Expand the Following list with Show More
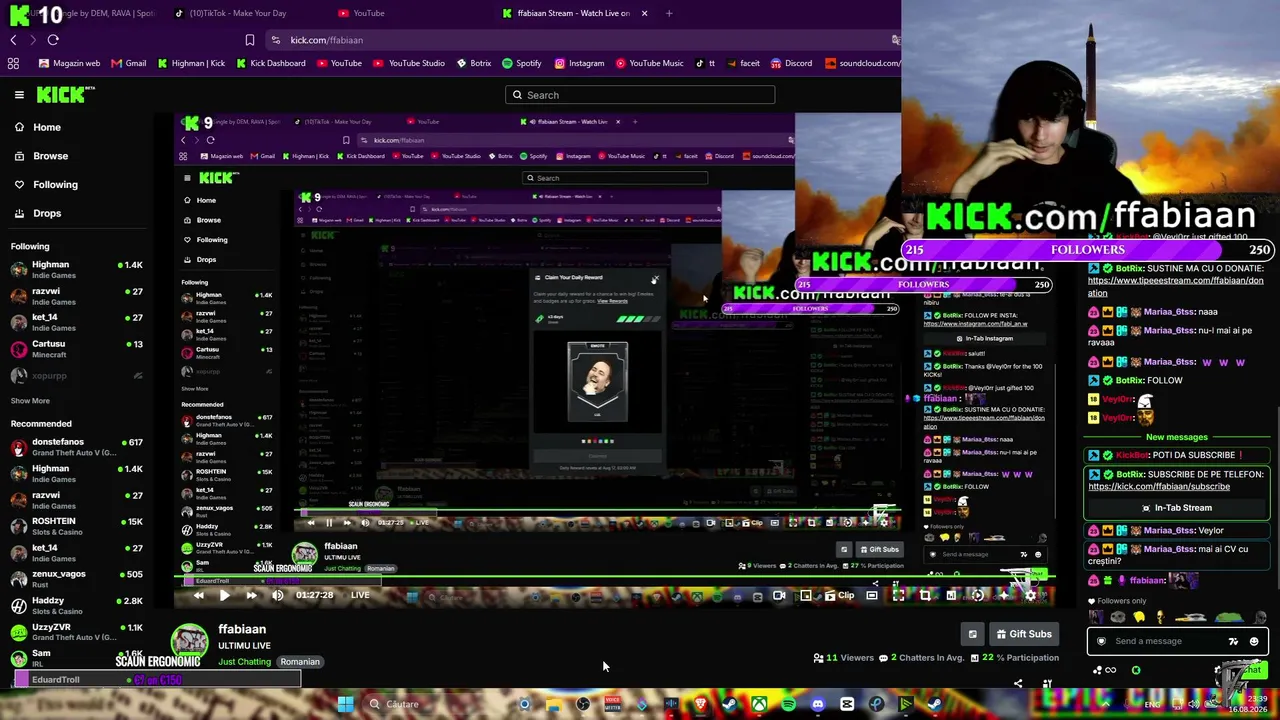This screenshot has height=720, width=1280. tap(30, 401)
